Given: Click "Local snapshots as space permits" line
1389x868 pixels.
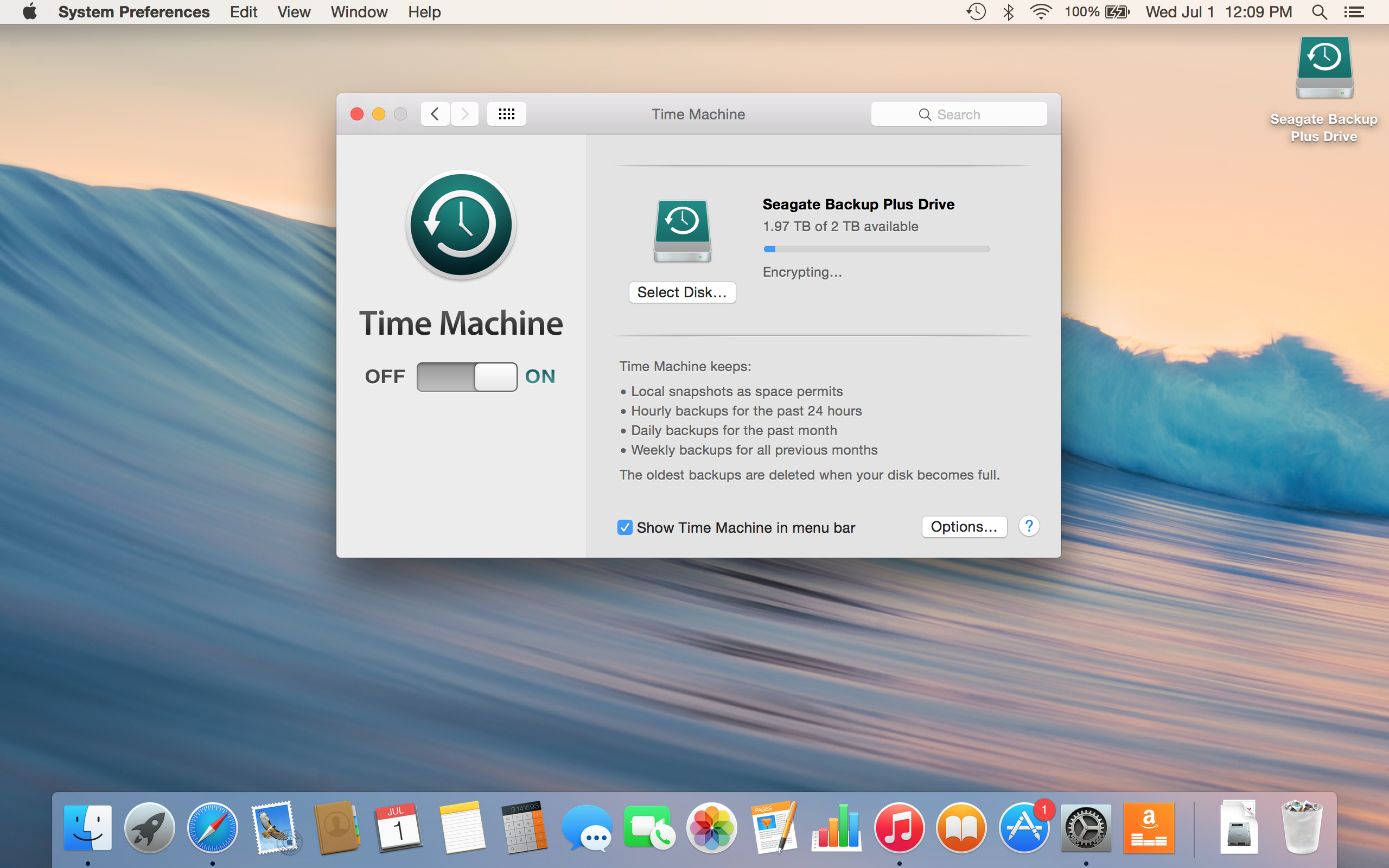Looking at the screenshot, I should coord(737,392).
